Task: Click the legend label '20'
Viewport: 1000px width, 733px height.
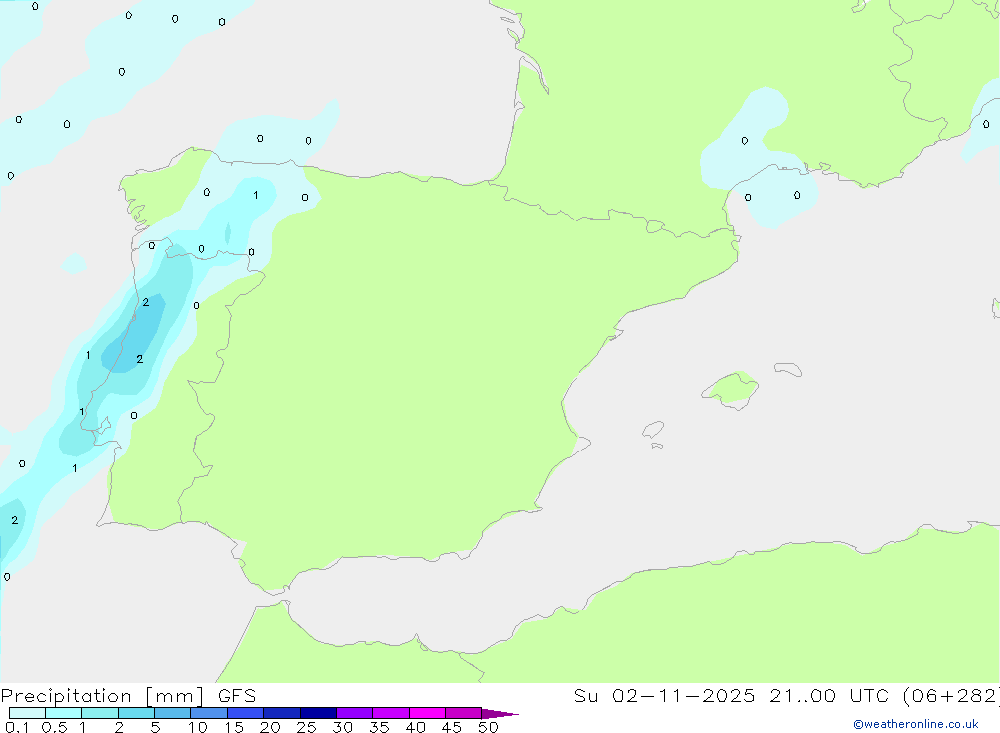Action: pyautogui.click(x=270, y=727)
